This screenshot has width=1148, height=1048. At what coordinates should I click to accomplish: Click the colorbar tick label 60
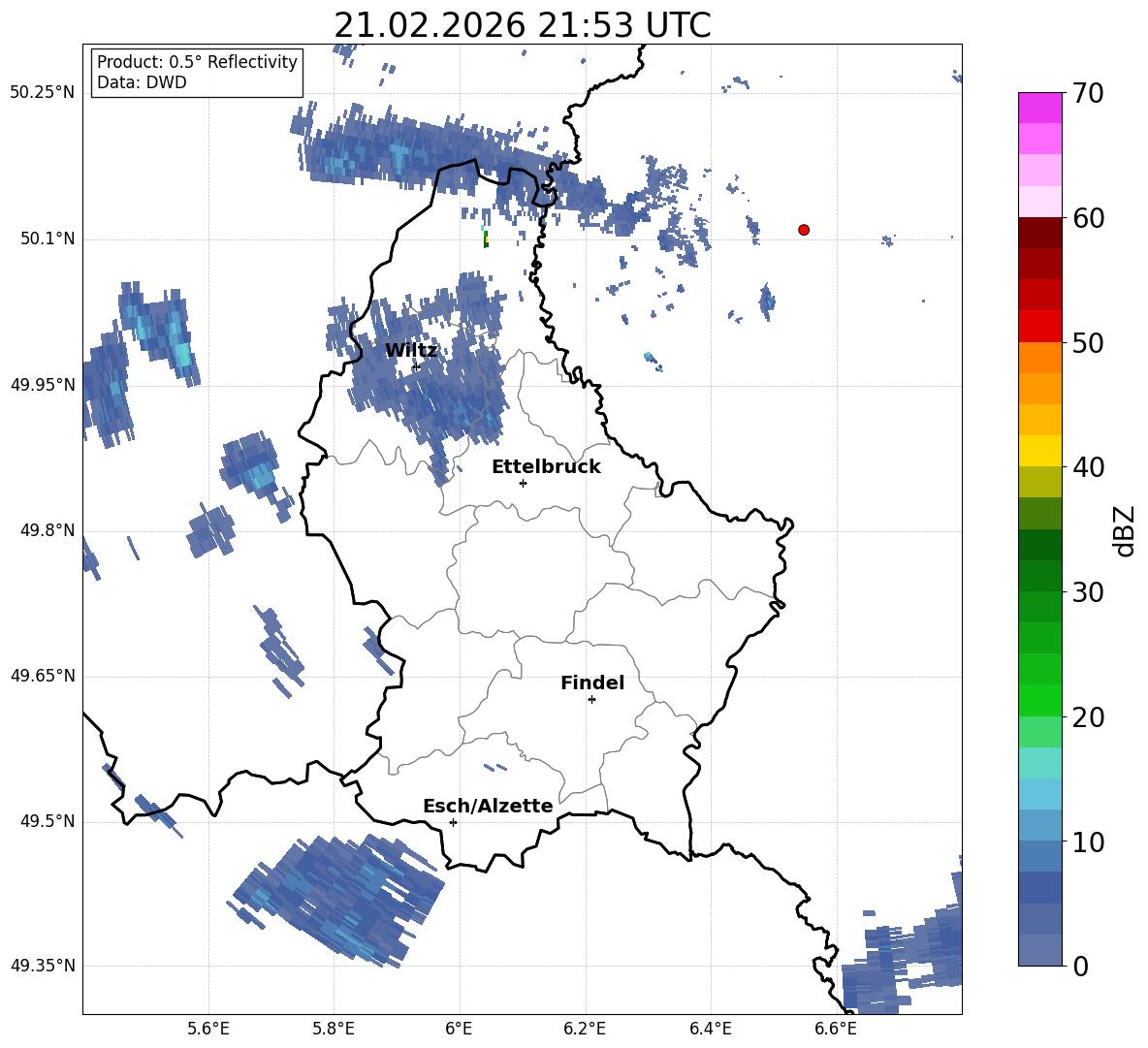[x=1088, y=218]
